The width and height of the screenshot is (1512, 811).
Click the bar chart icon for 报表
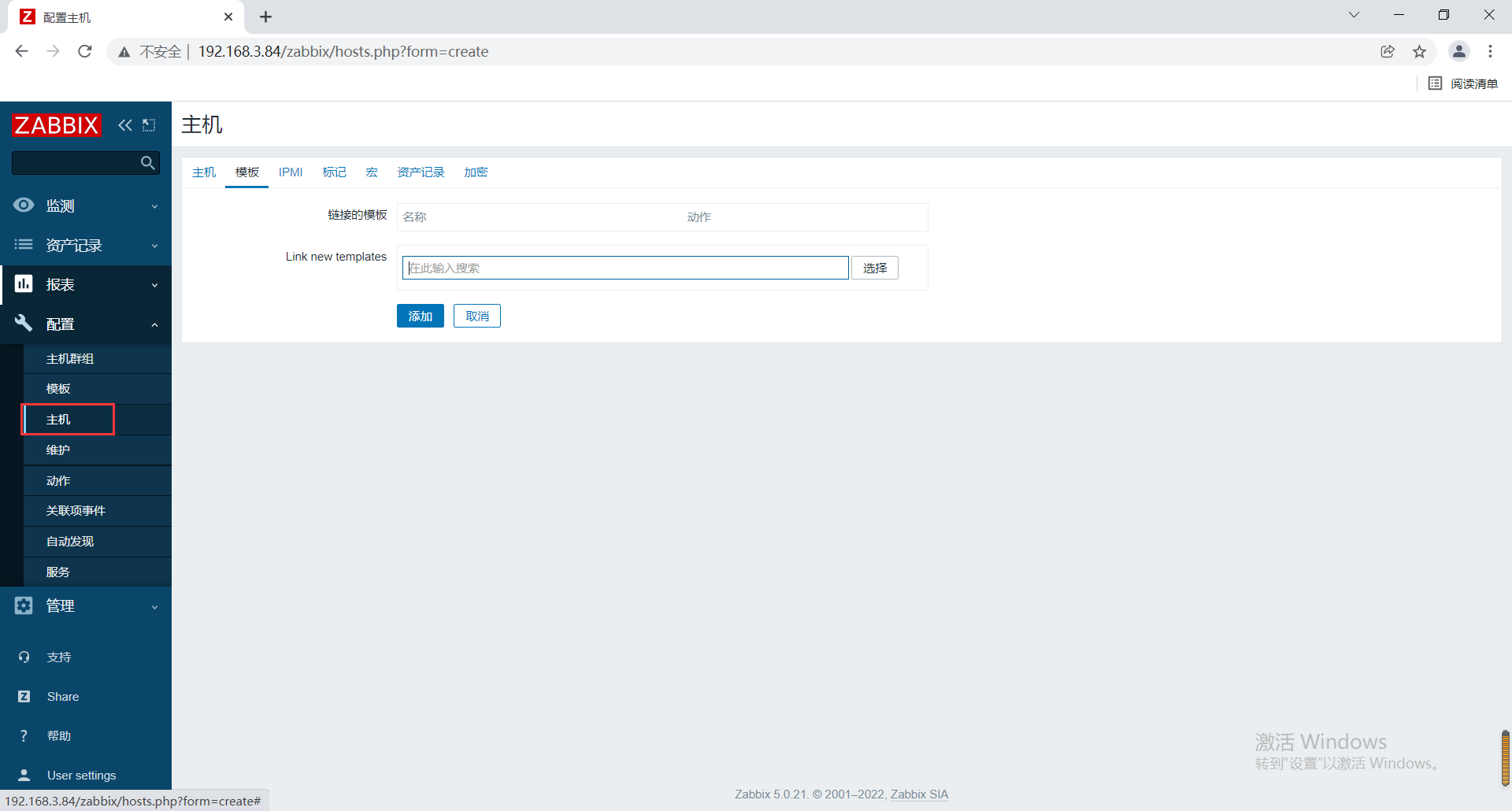click(24, 284)
